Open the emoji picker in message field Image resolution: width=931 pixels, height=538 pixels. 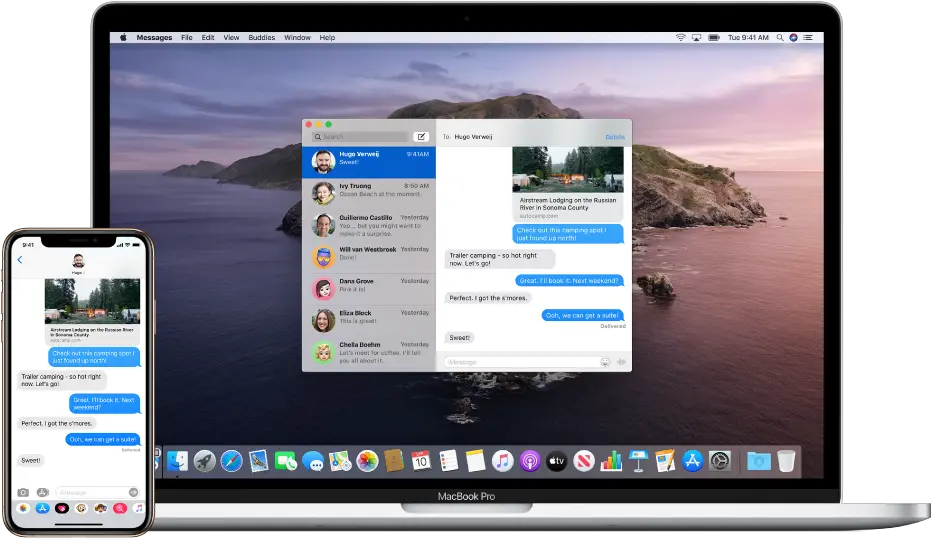(605, 362)
